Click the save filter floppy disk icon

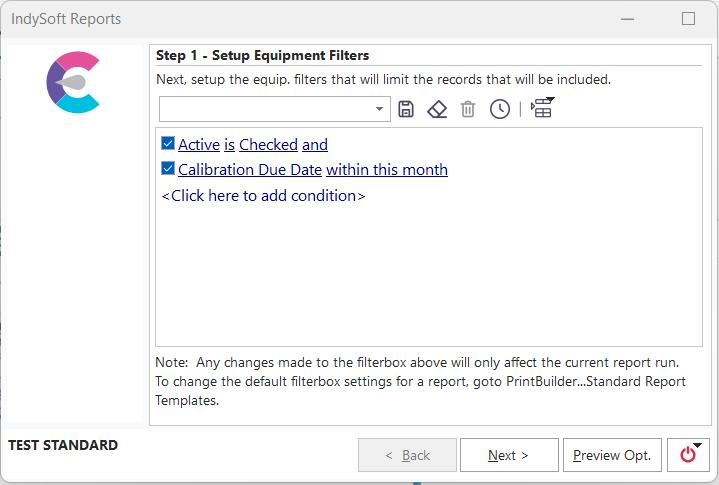click(x=406, y=109)
